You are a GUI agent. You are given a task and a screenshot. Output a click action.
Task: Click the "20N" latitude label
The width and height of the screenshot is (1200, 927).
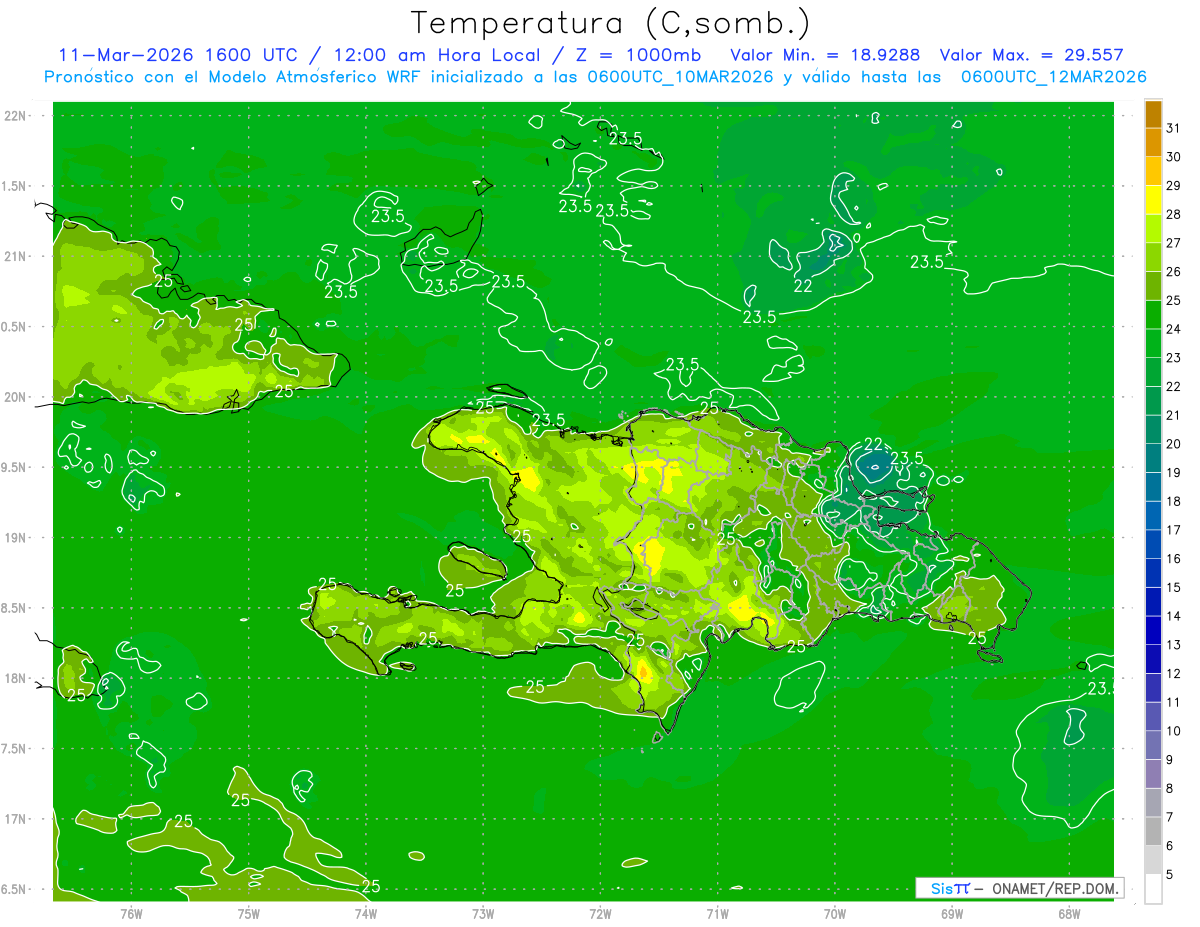pos(14,397)
